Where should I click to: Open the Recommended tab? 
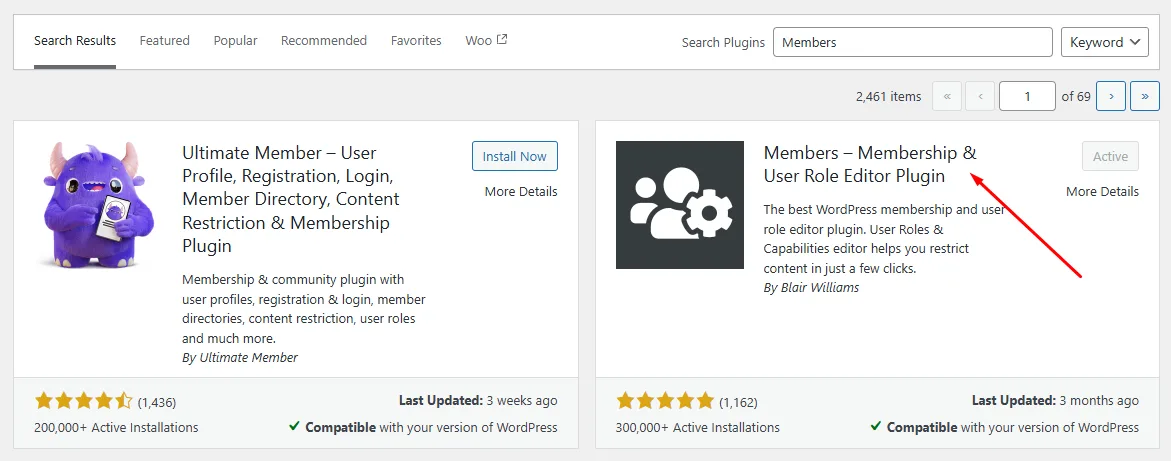323,40
